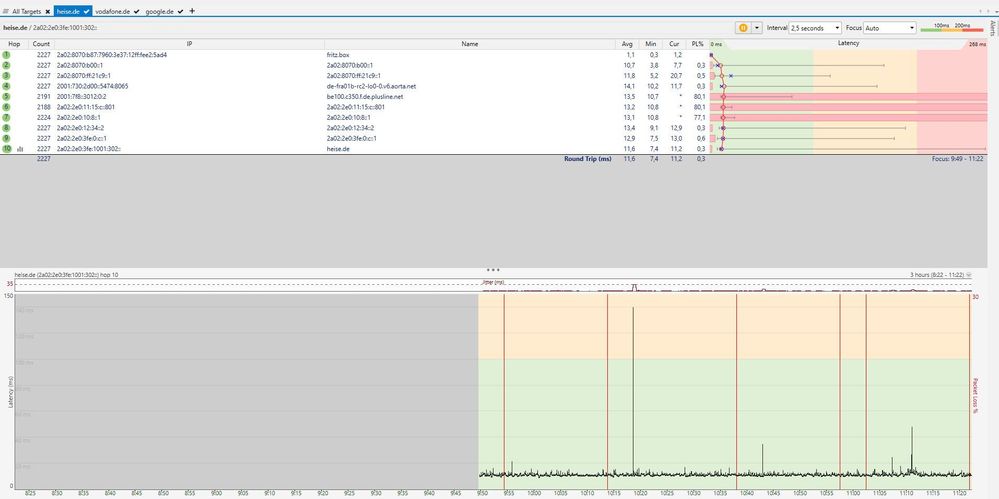This screenshot has height=499, width=999.
Task: Select the hop 6 green circle icon
Action: (6, 107)
